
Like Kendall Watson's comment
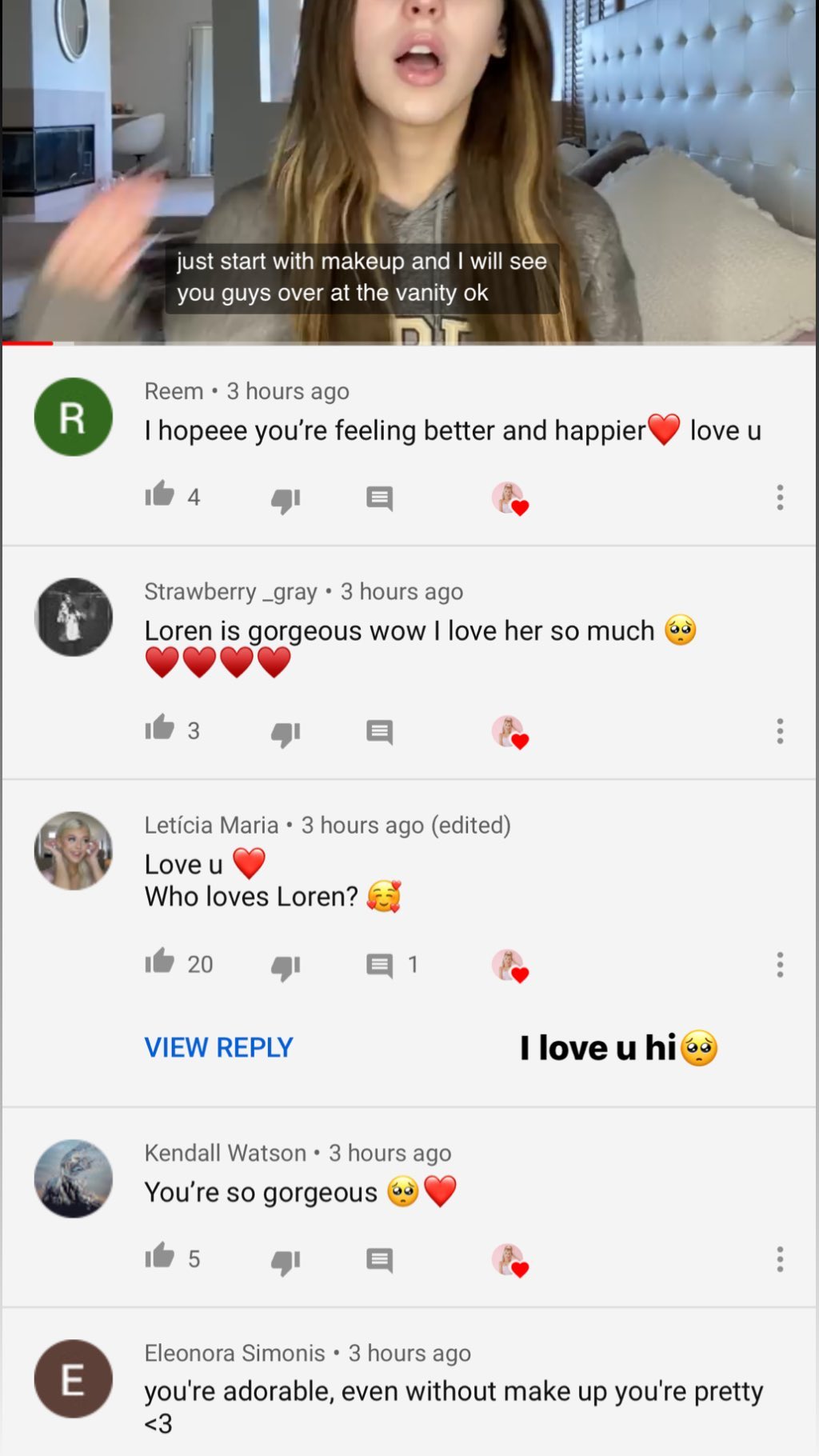click(160, 1257)
